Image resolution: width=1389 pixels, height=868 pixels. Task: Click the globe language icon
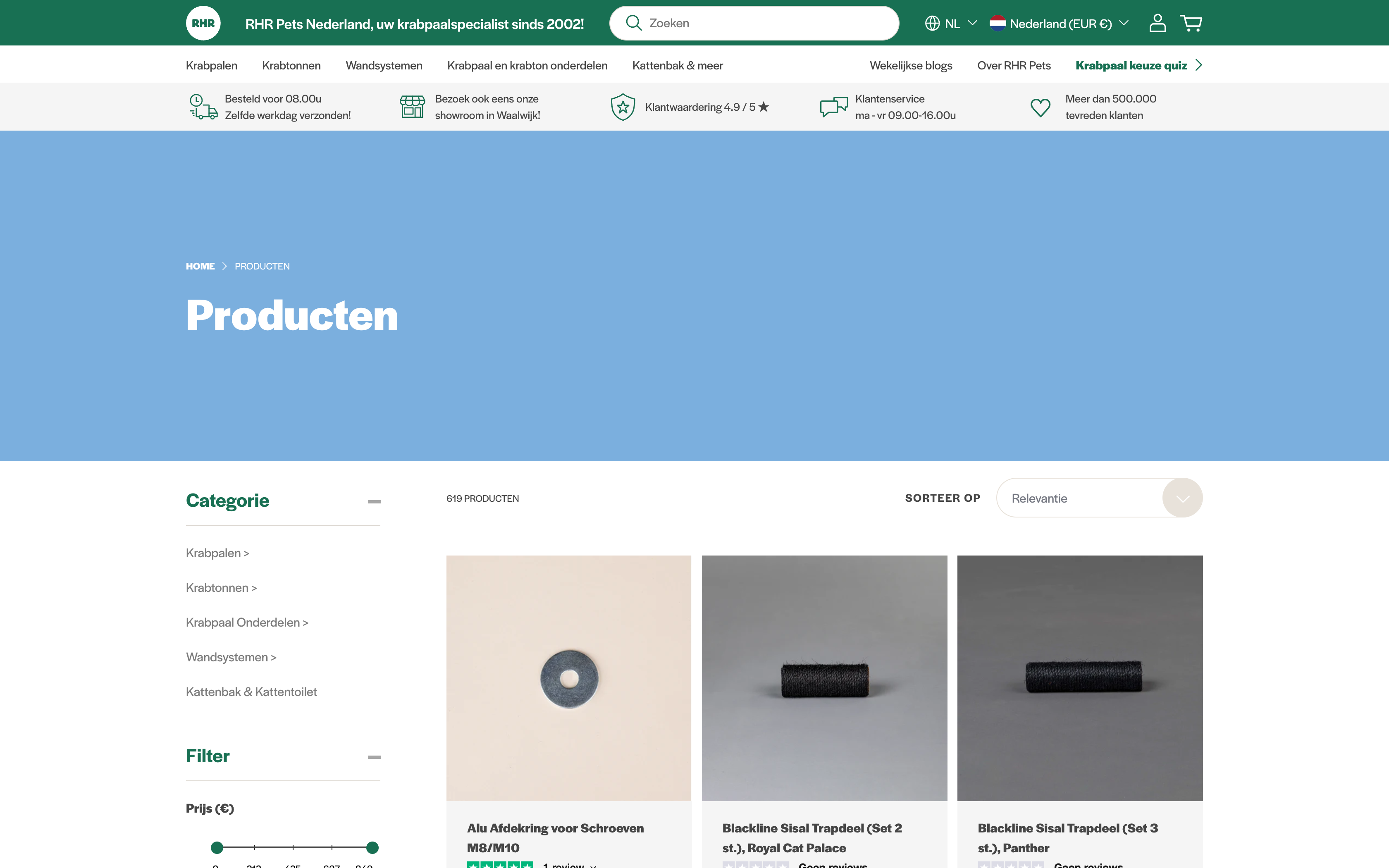click(x=932, y=23)
